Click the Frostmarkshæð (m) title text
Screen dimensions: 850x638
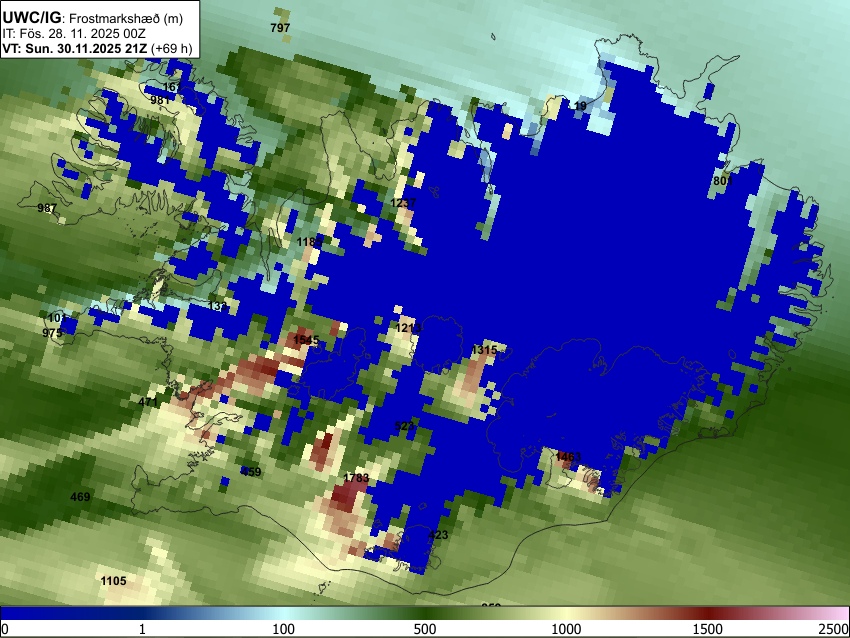(x=126, y=18)
